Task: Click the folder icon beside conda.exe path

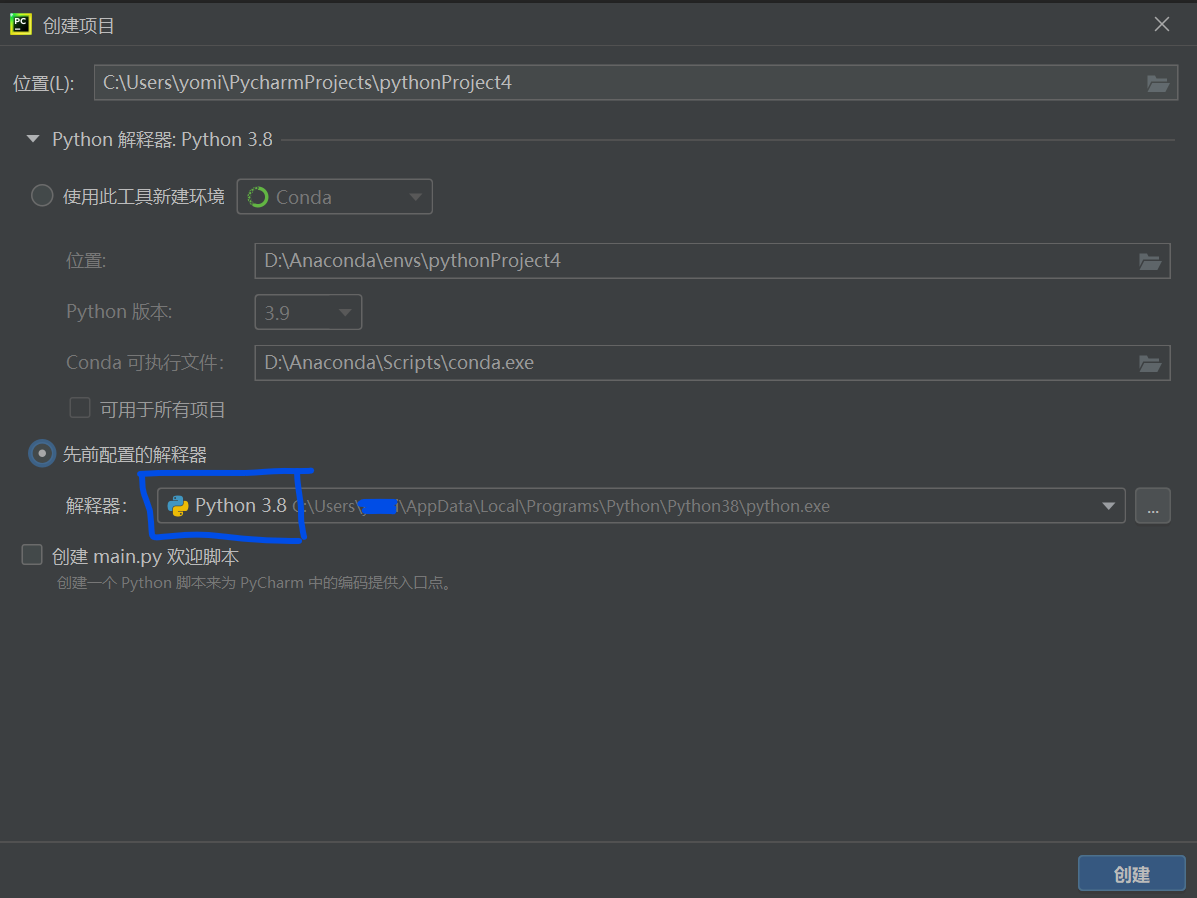Action: [x=1150, y=362]
